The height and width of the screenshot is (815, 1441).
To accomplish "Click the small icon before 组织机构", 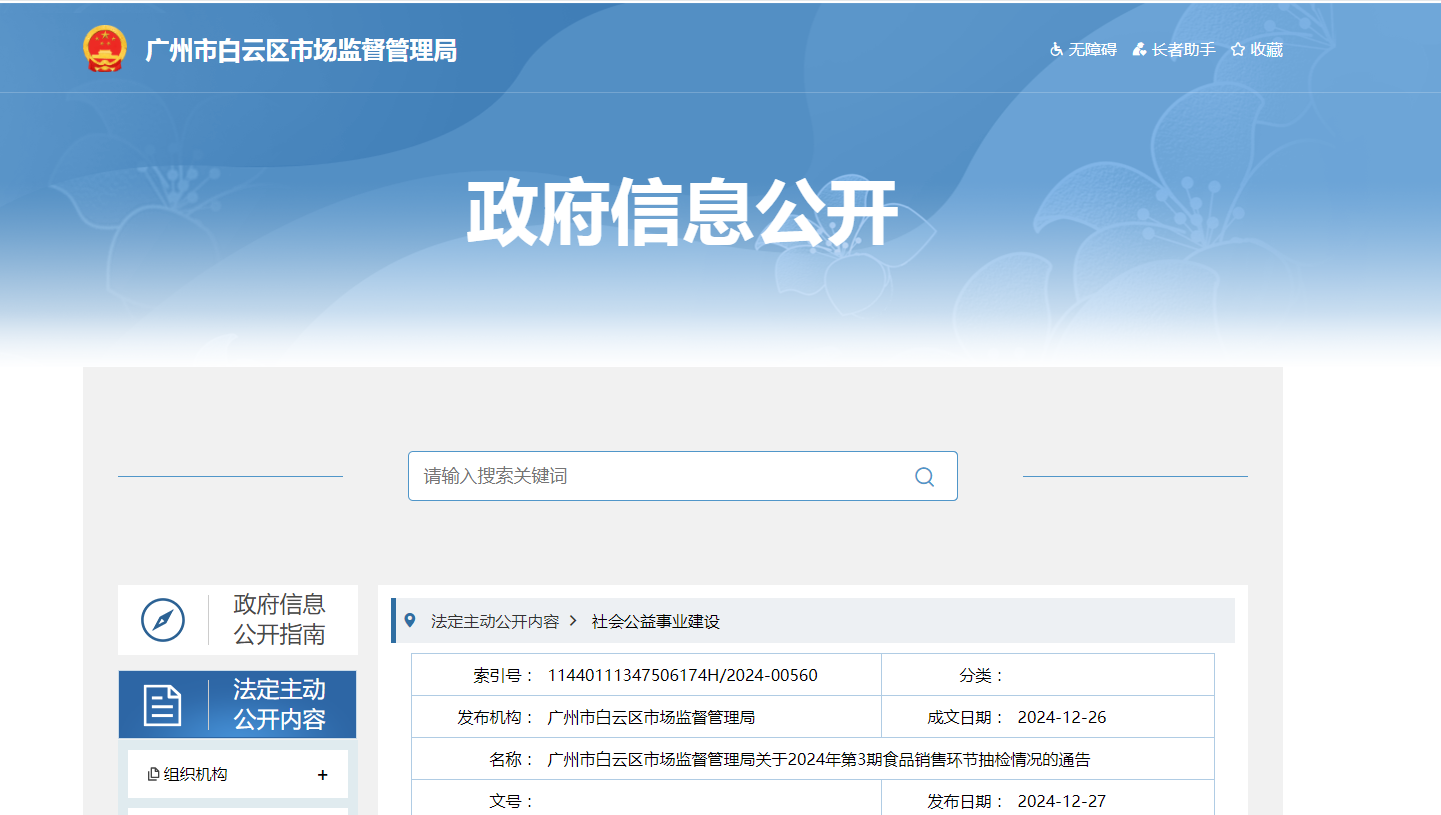I will 154,775.
